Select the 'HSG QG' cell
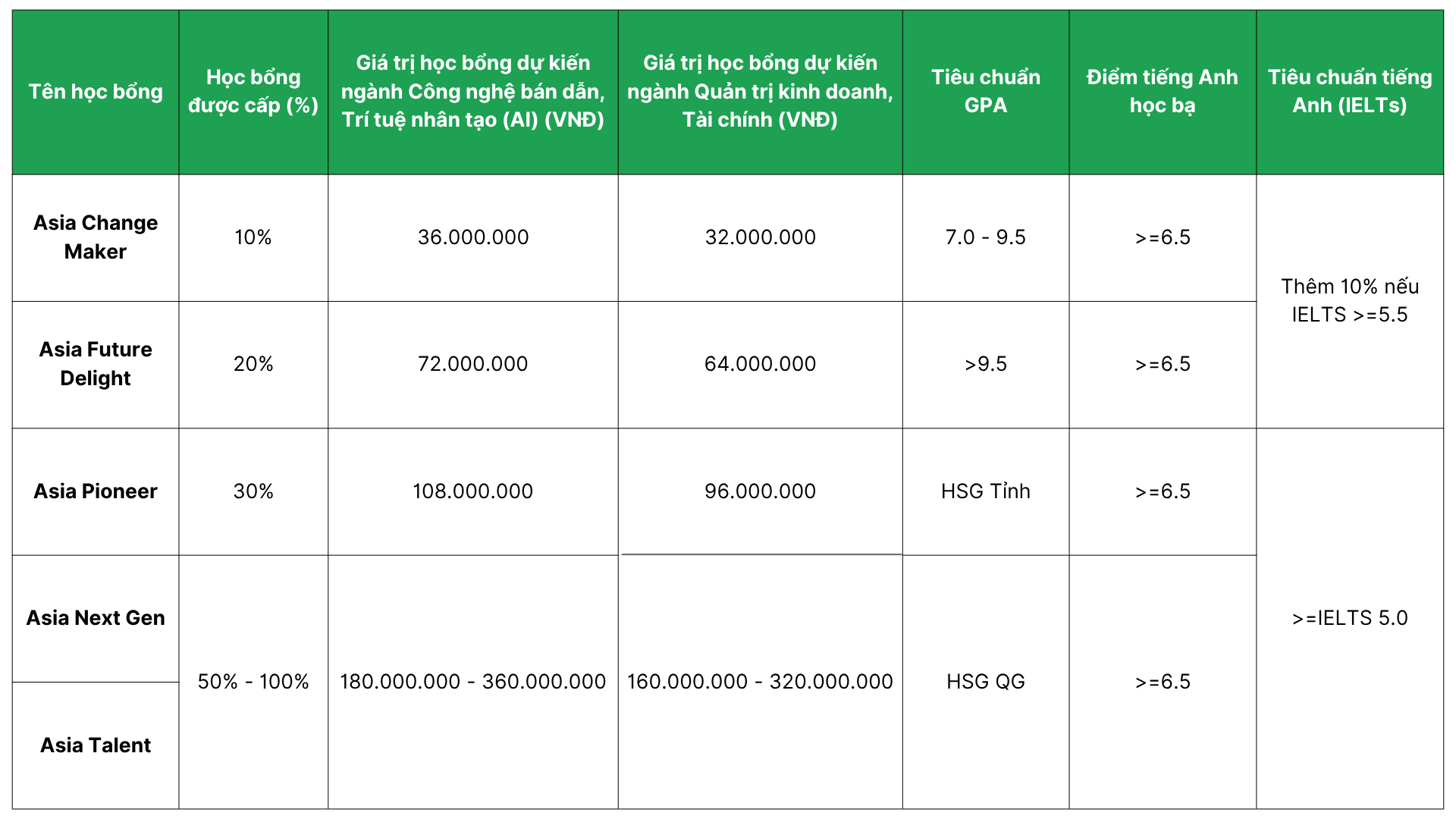This screenshot has width=1456, height=819. click(986, 682)
